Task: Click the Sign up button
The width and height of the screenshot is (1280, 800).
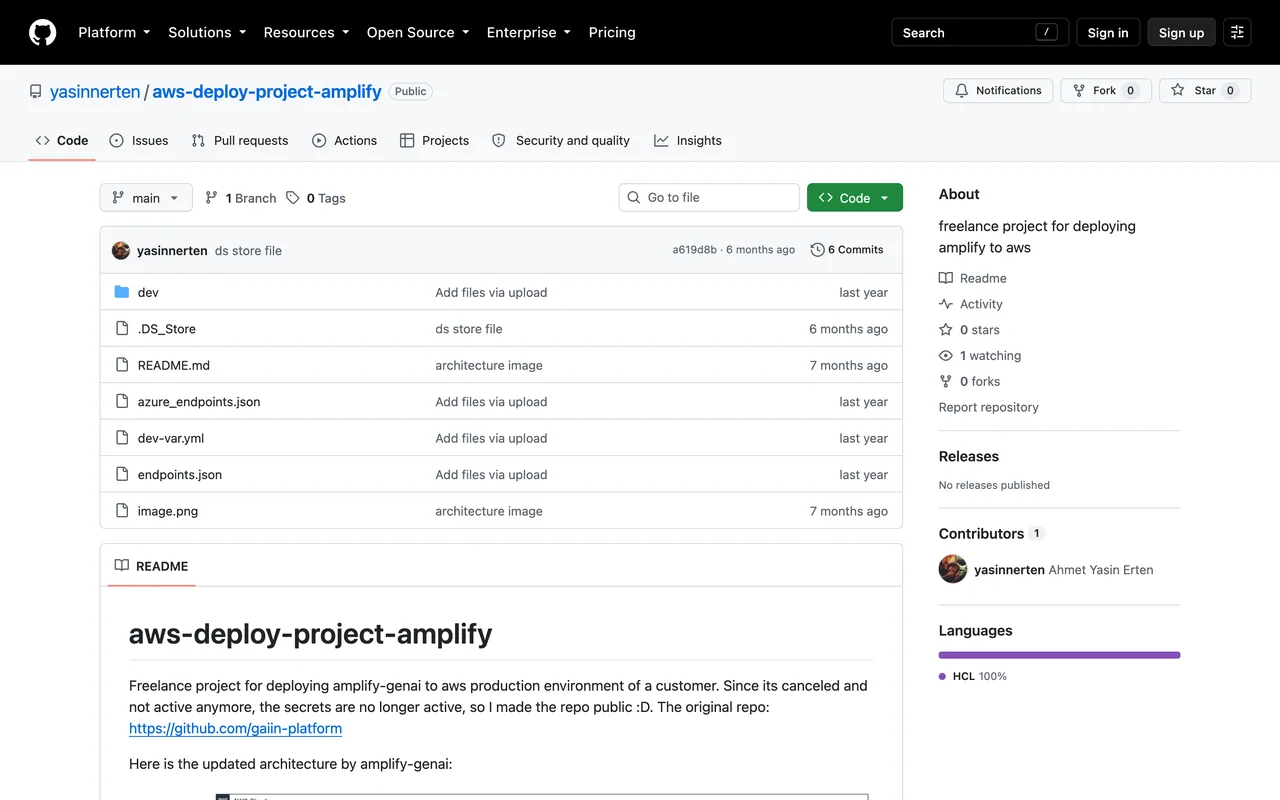Action: pyautogui.click(x=1181, y=32)
